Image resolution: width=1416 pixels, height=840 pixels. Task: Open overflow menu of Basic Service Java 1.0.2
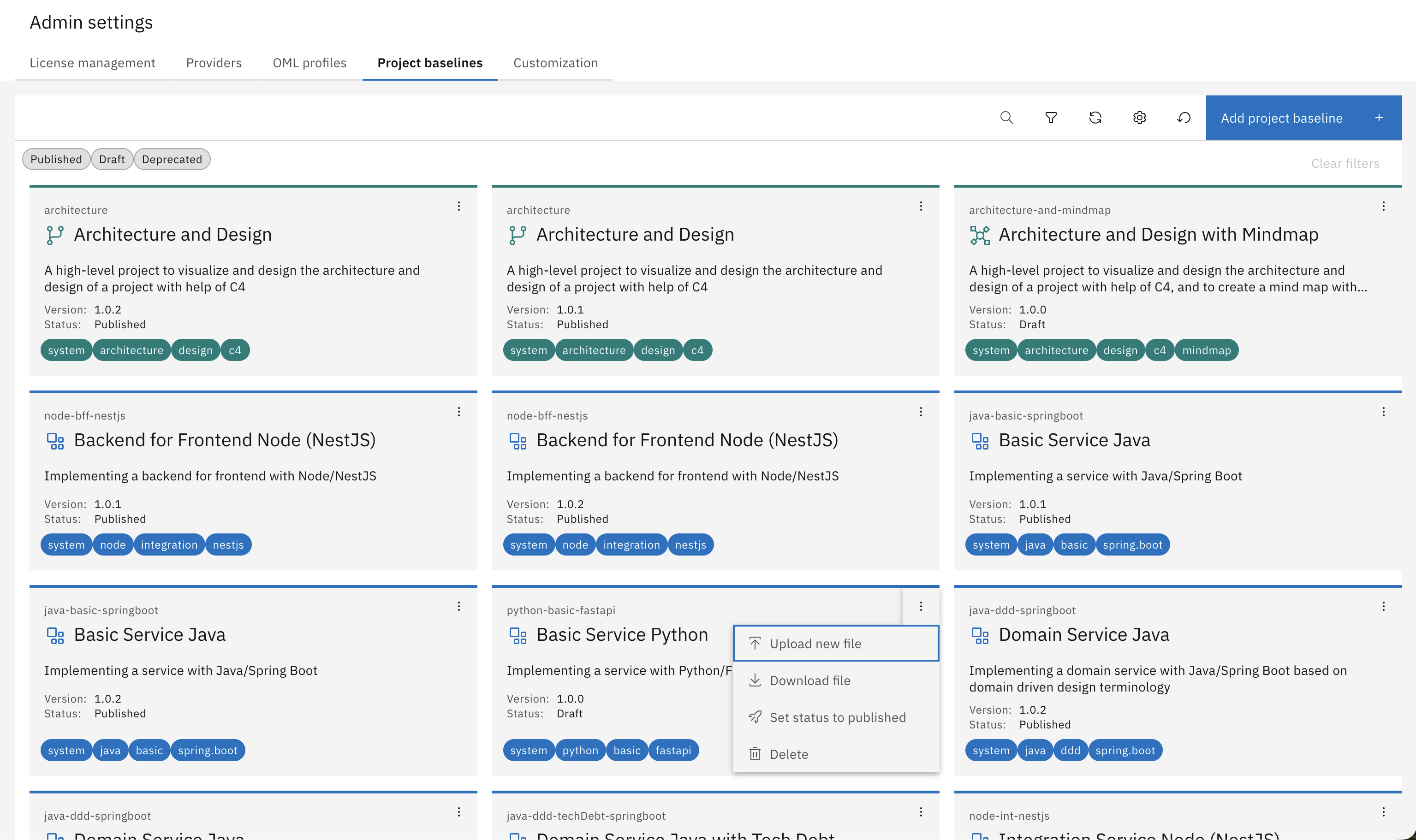tap(458, 606)
